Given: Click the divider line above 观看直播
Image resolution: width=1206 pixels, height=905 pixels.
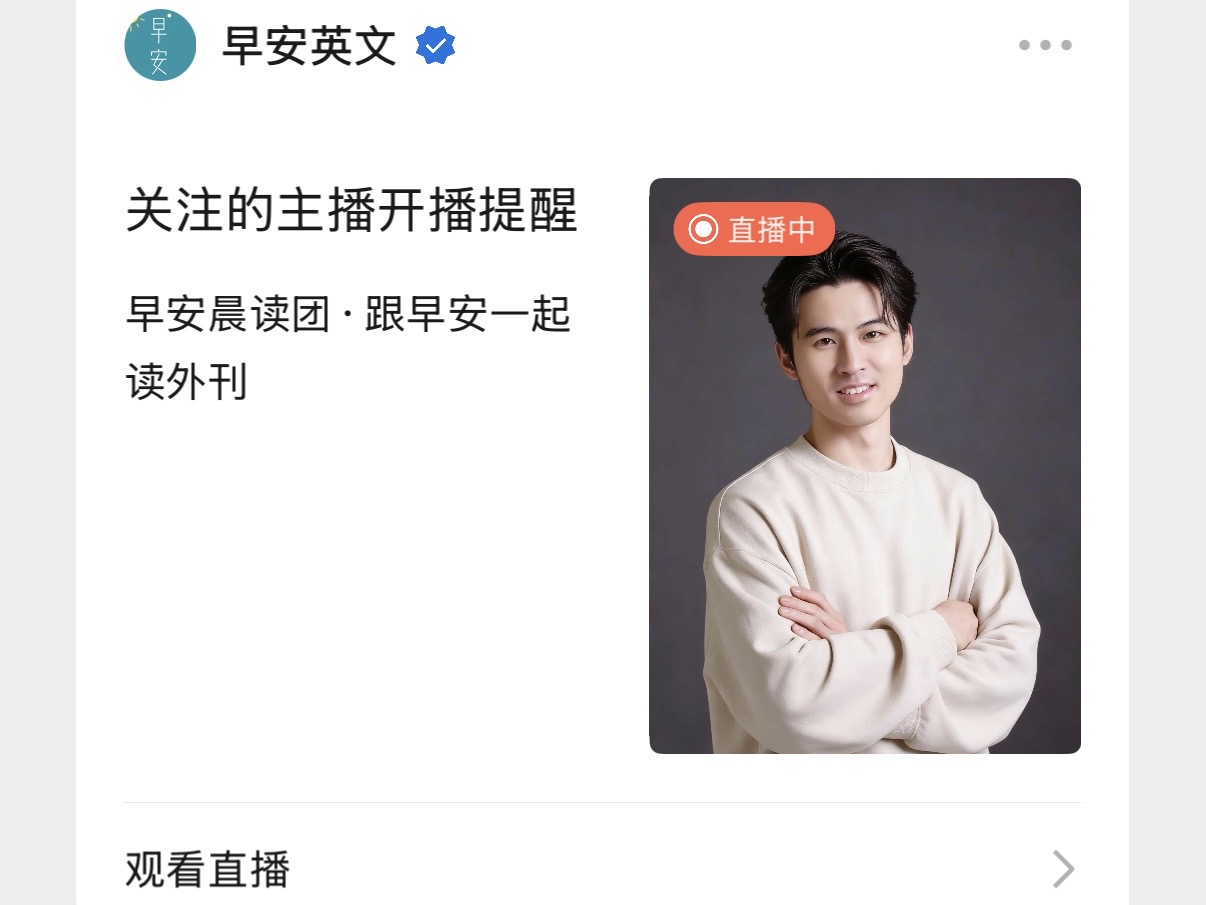Looking at the screenshot, I should tap(602, 802).
